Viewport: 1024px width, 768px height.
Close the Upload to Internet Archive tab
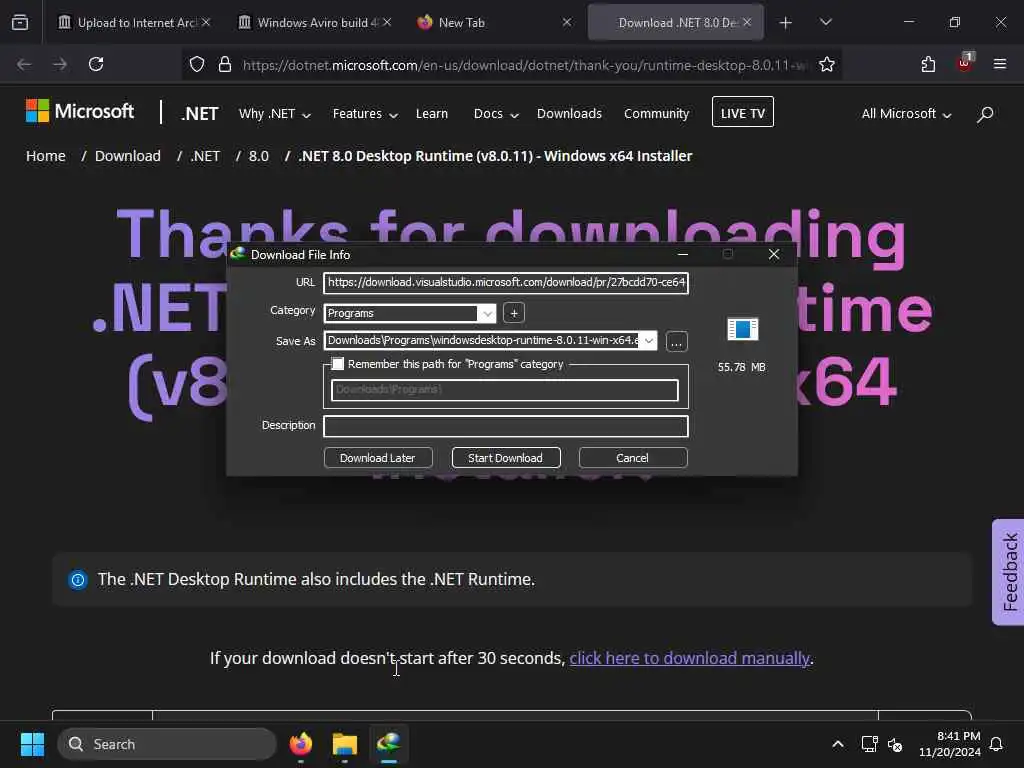point(206,22)
